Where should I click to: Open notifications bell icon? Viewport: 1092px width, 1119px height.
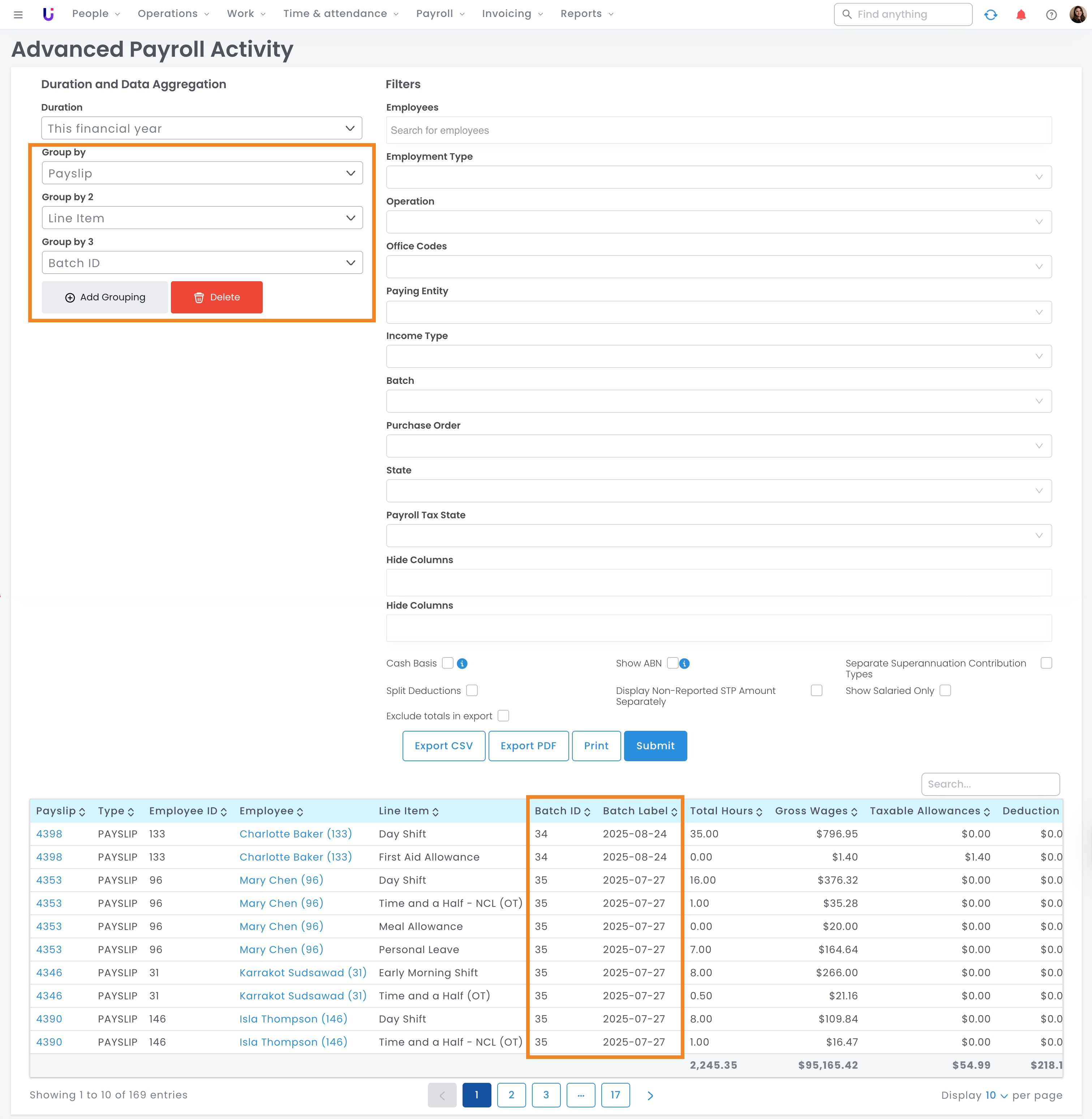tap(1021, 15)
